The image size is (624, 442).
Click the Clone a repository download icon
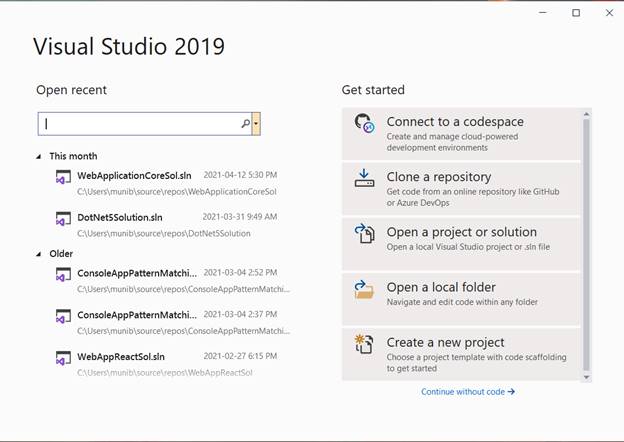tap(364, 178)
